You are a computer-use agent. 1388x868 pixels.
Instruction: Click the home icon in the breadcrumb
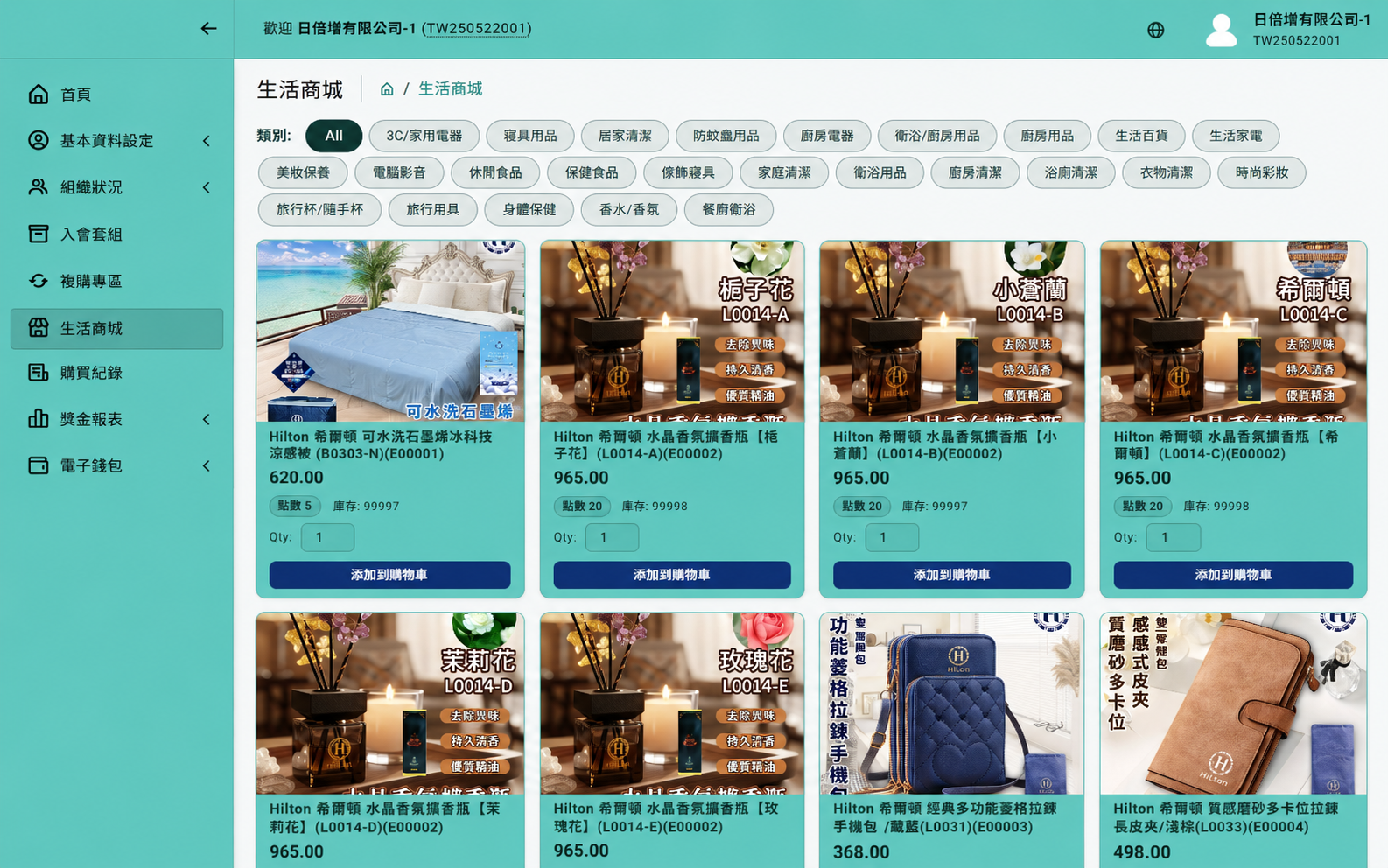(x=387, y=89)
